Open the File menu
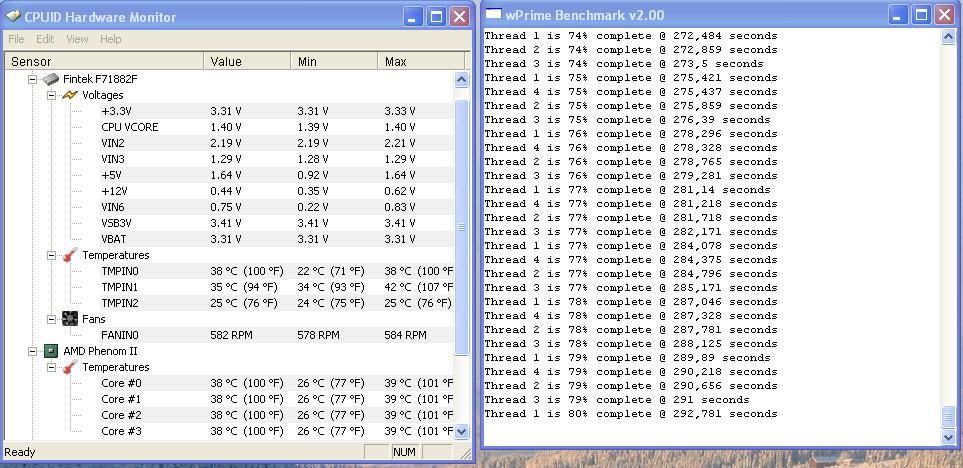This screenshot has width=963, height=468. [16, 39]
